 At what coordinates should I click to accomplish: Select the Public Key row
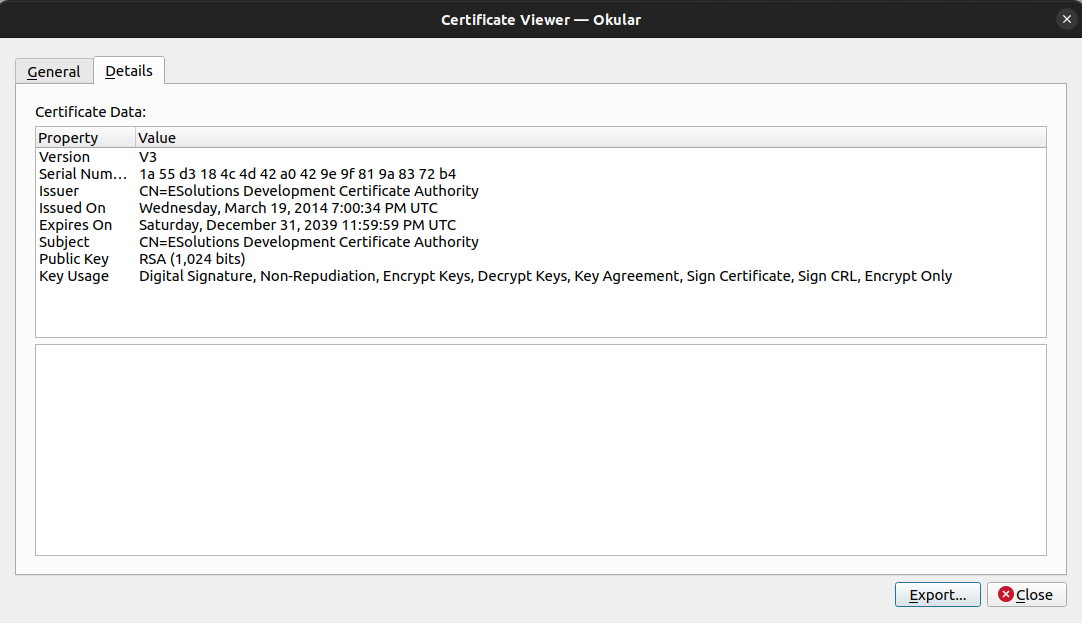tap(540, 259)
